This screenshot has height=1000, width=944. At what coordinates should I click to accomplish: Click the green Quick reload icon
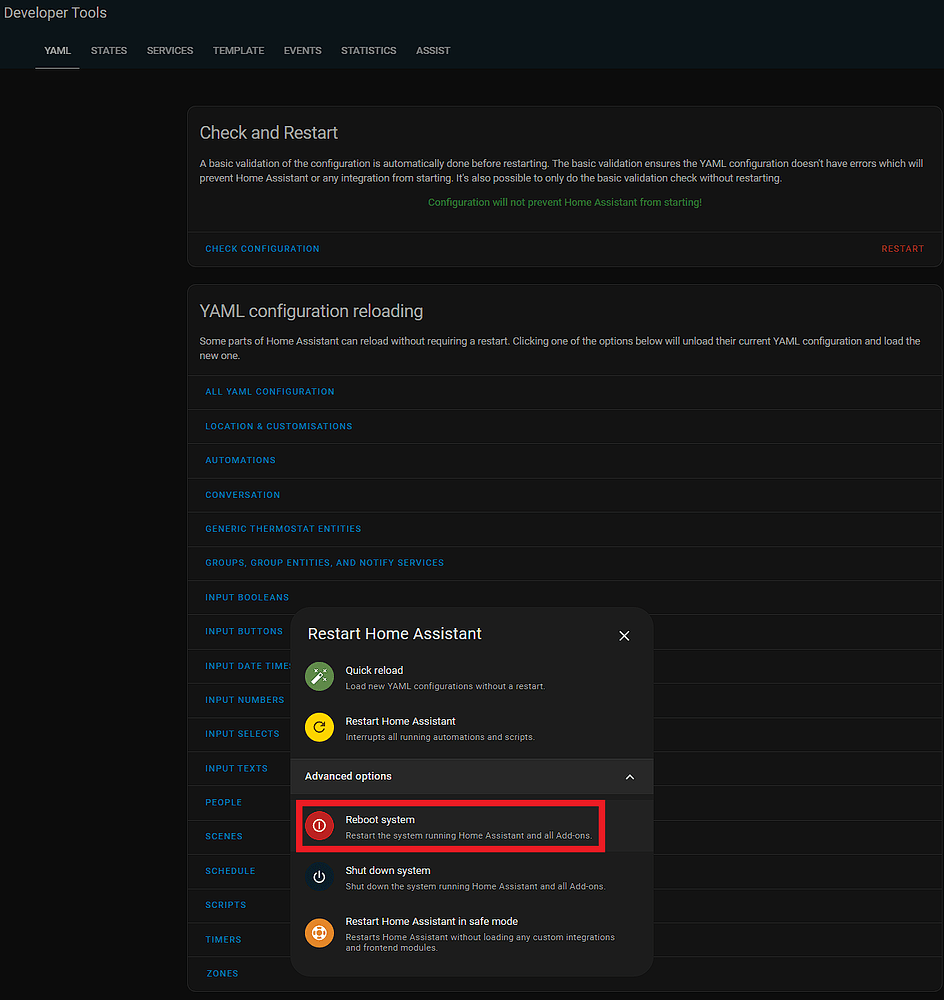tap(319, 676)
